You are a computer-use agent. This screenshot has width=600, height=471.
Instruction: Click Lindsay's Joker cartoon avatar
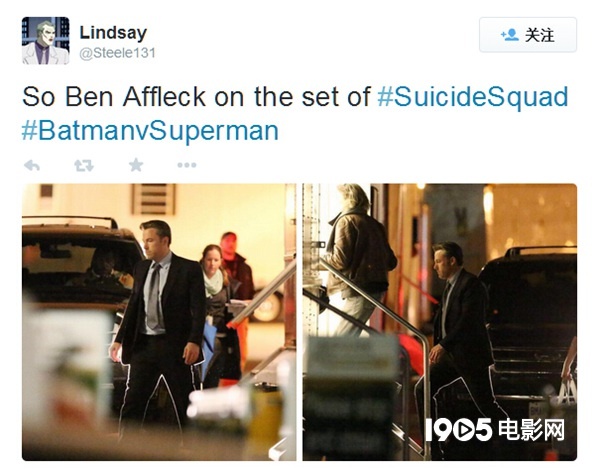pos(46,41)
